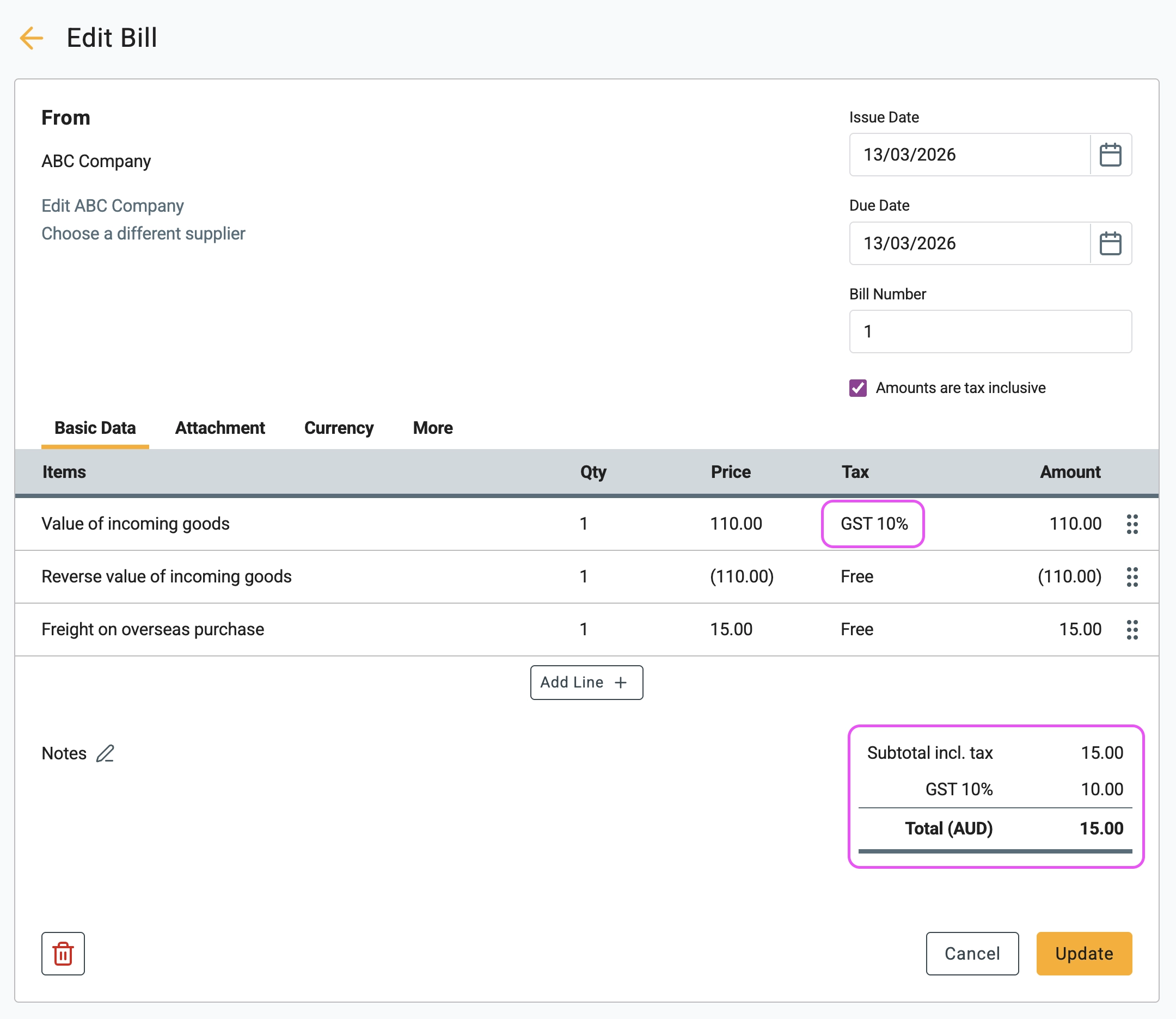Click the pencil icon to edit Notes
The width and height of the screenshot is (1176, 1019).
point(105,753)
